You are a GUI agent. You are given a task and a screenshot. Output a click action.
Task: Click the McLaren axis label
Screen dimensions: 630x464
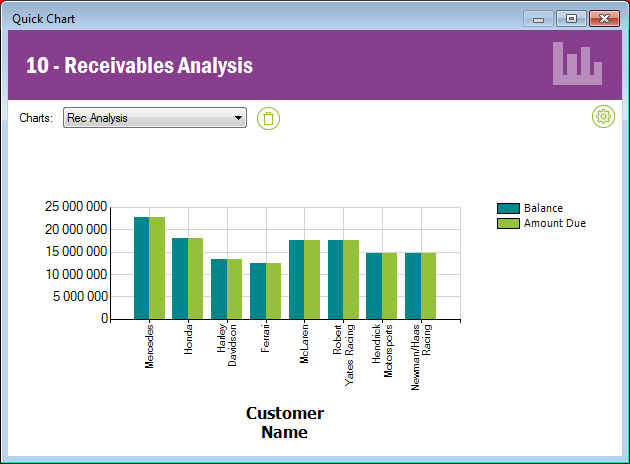point(304,344)
